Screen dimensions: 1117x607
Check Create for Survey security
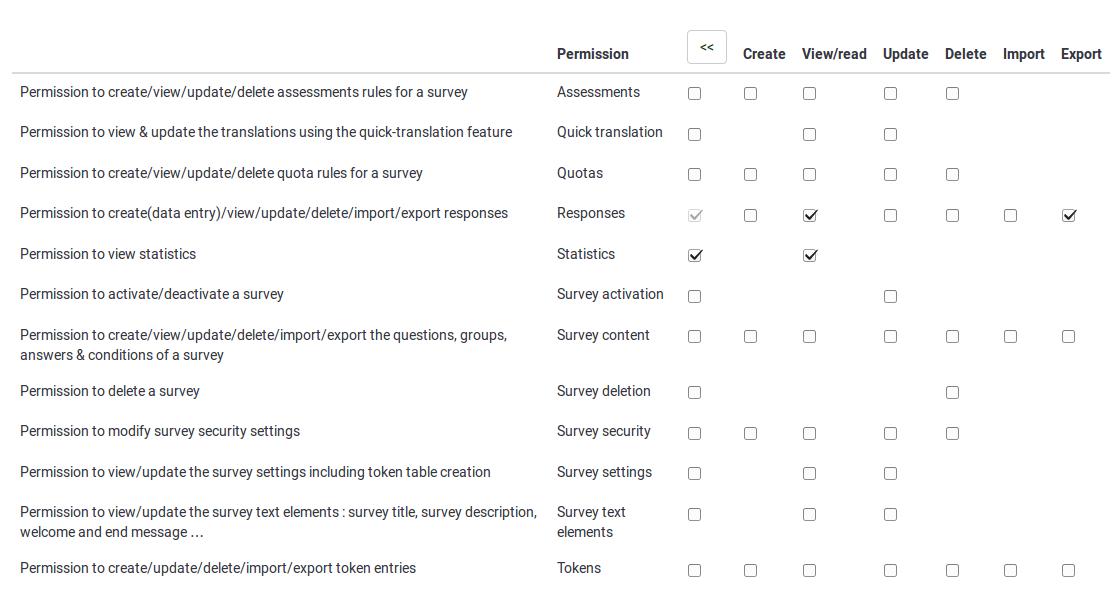[750, 433]
